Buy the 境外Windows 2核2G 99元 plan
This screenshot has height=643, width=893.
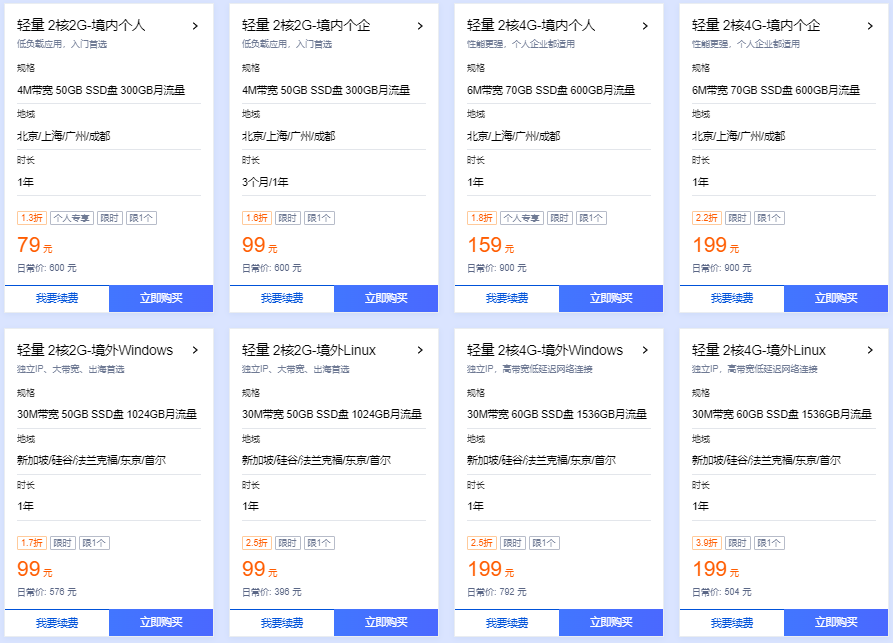click(x=161, y=622)
